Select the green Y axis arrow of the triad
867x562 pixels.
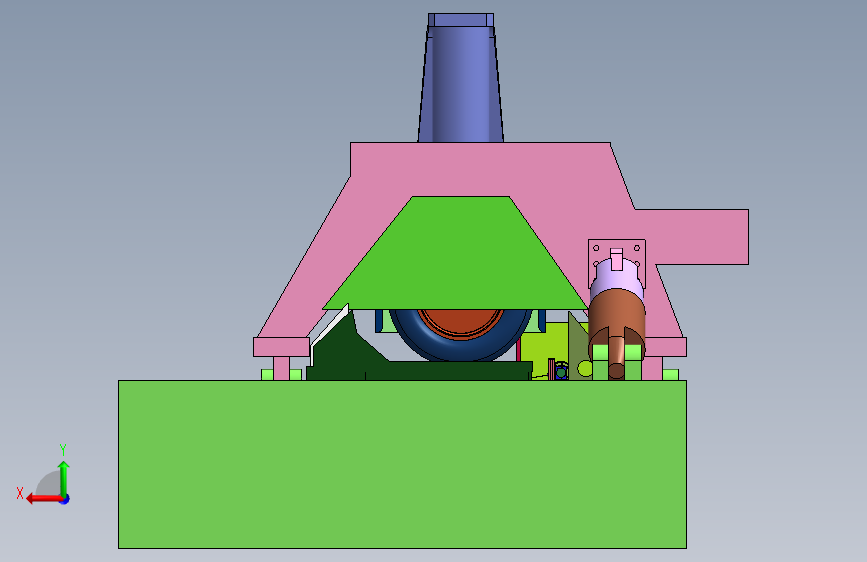click(x=64, y=478)
